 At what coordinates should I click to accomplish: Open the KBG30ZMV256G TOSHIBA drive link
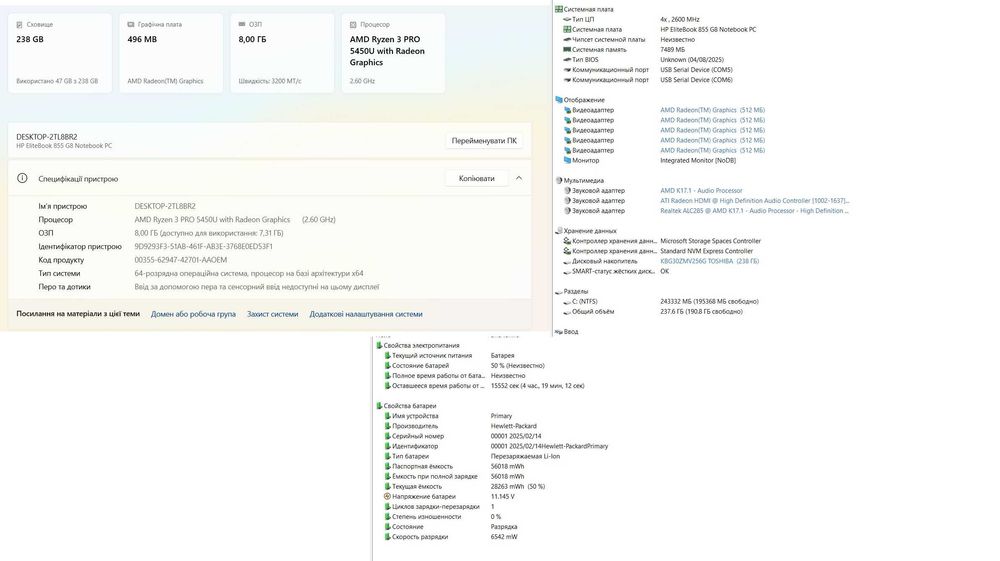click(709, 261)
